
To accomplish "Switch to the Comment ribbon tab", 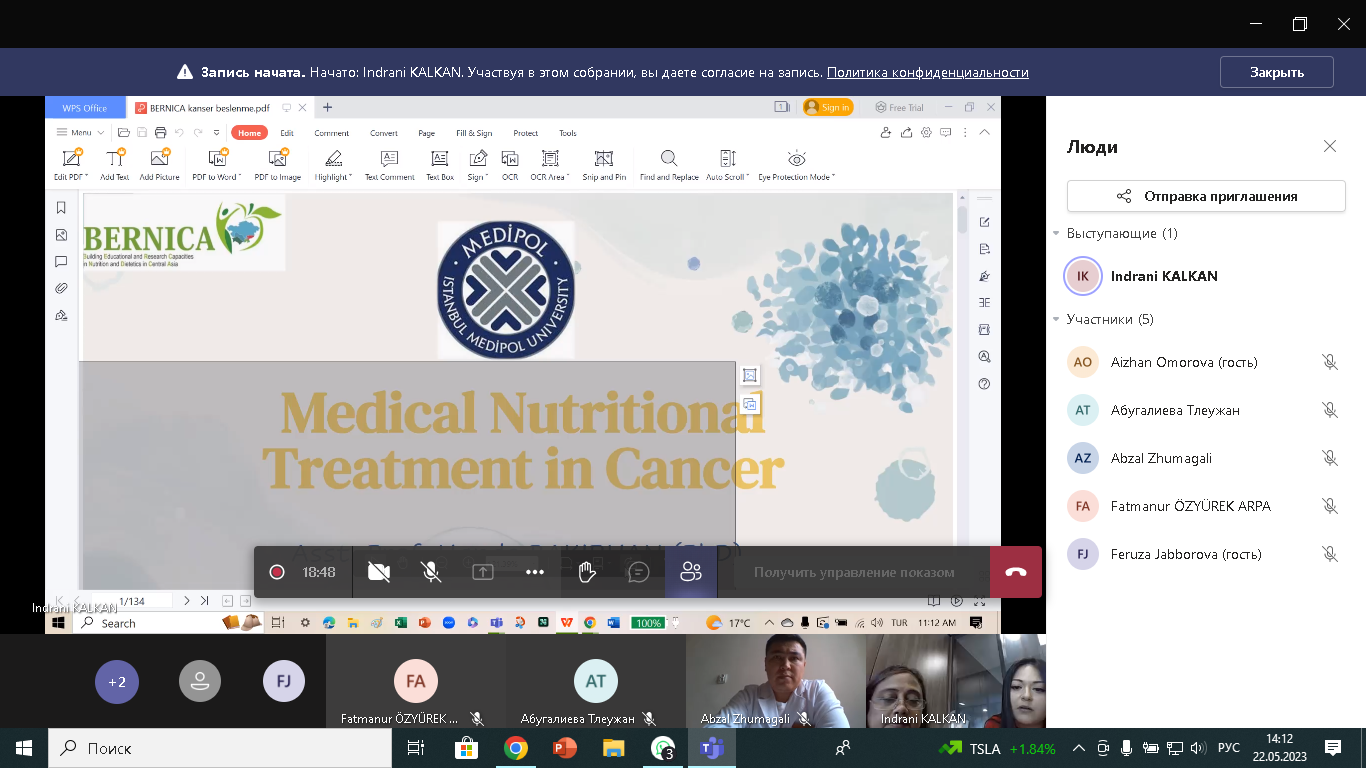I will (x=332, y=132).
